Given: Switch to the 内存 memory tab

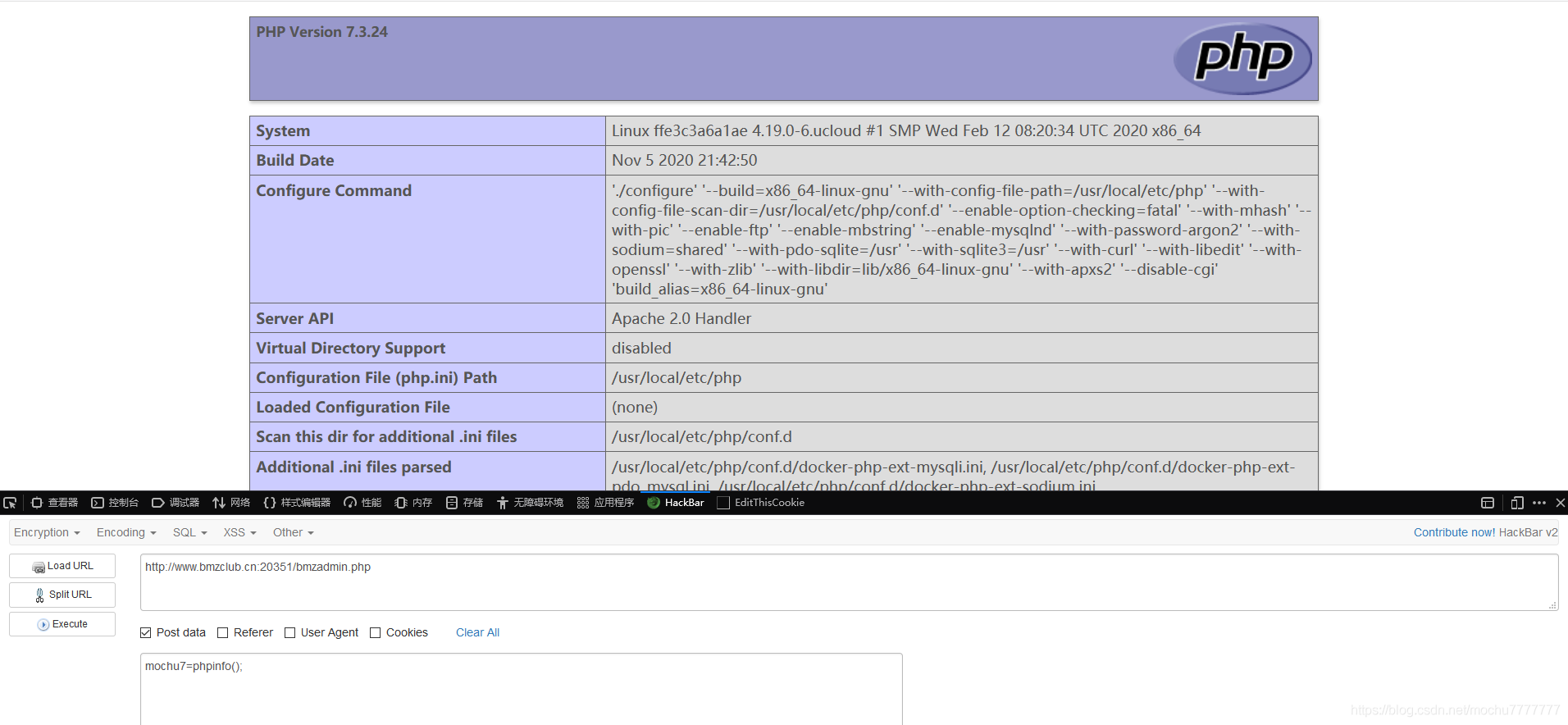Looking at the screenshot, I should 413,503.
